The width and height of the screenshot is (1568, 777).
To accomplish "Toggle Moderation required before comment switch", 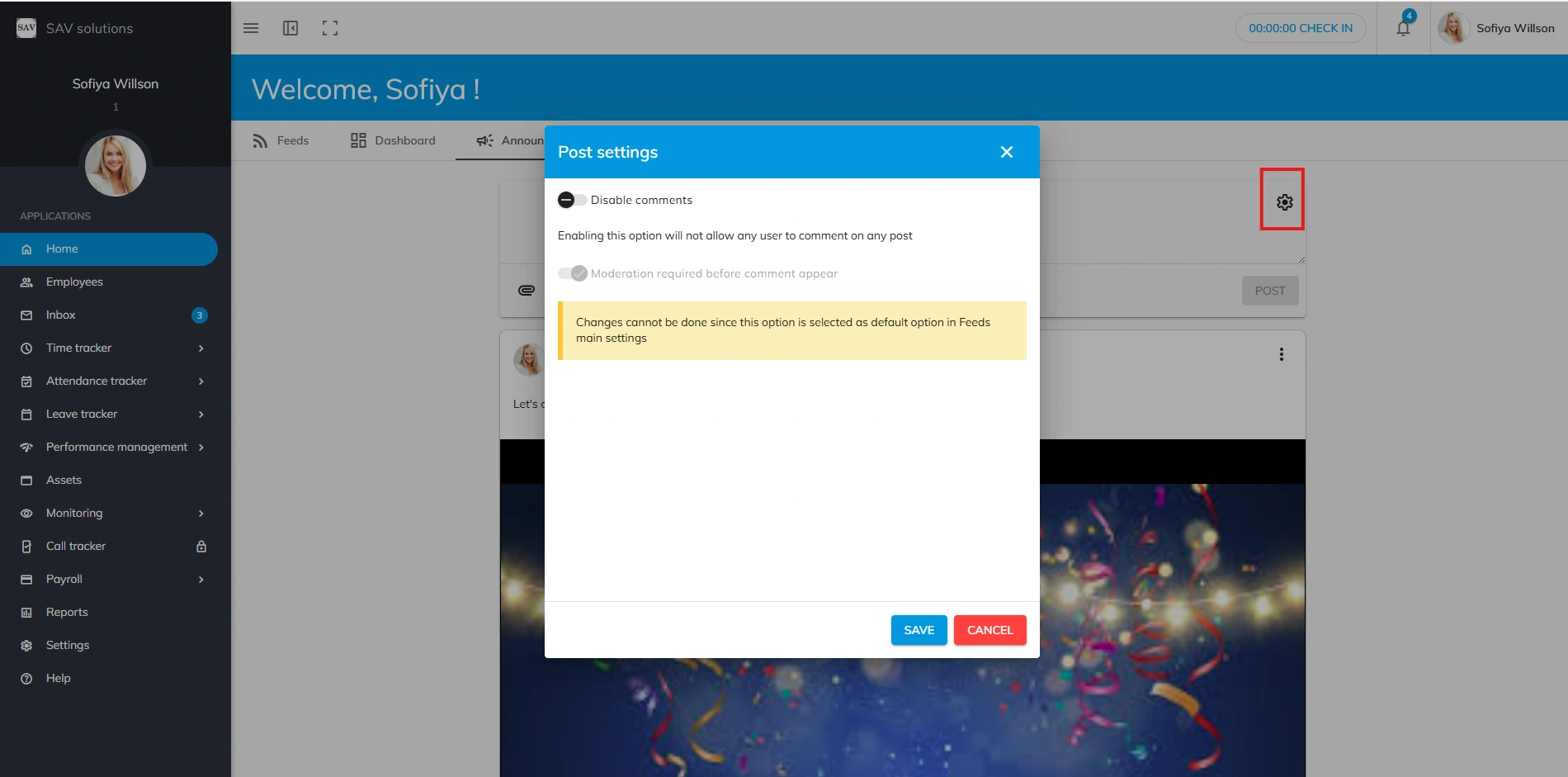I will (573, 273).
